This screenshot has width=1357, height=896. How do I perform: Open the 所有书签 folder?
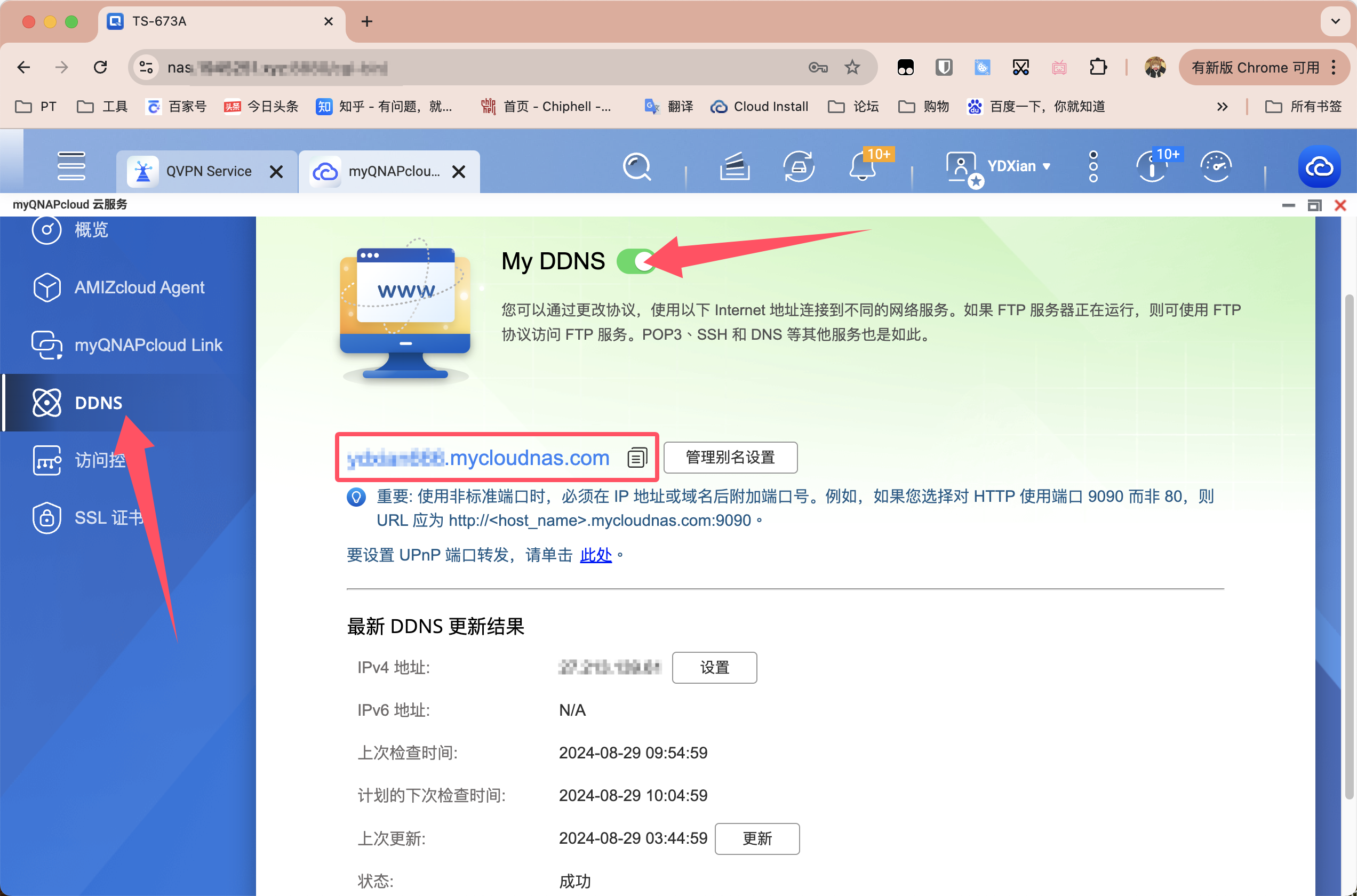(x=1303, y=107)
